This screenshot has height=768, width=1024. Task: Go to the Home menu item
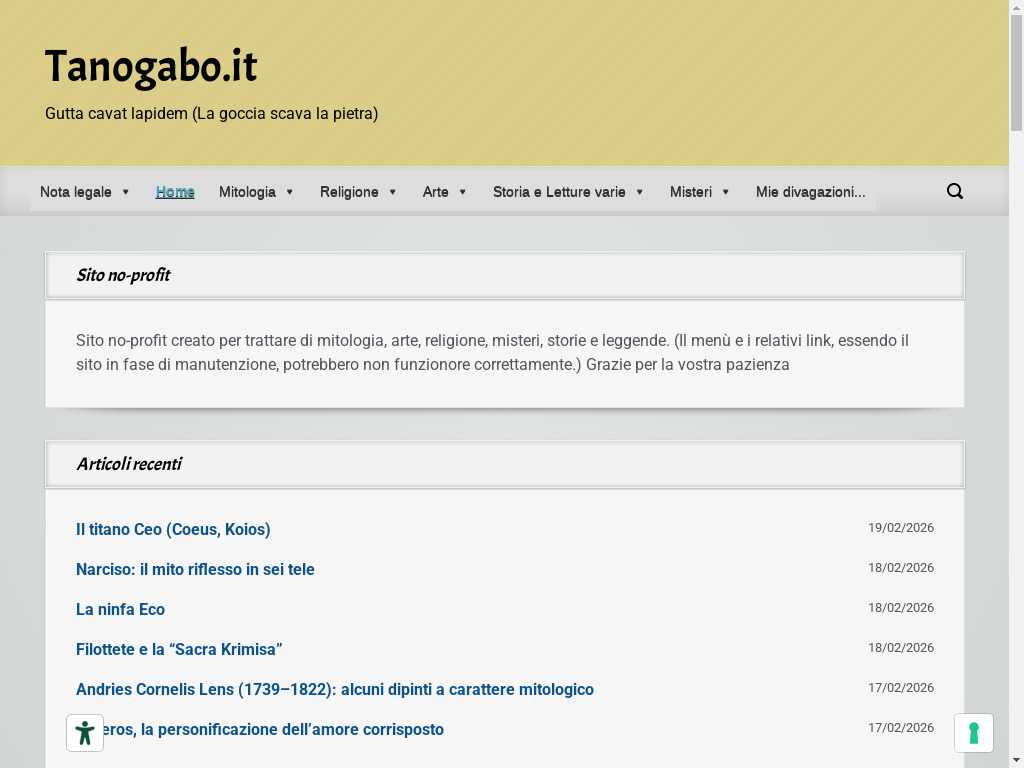pos(175,192)
